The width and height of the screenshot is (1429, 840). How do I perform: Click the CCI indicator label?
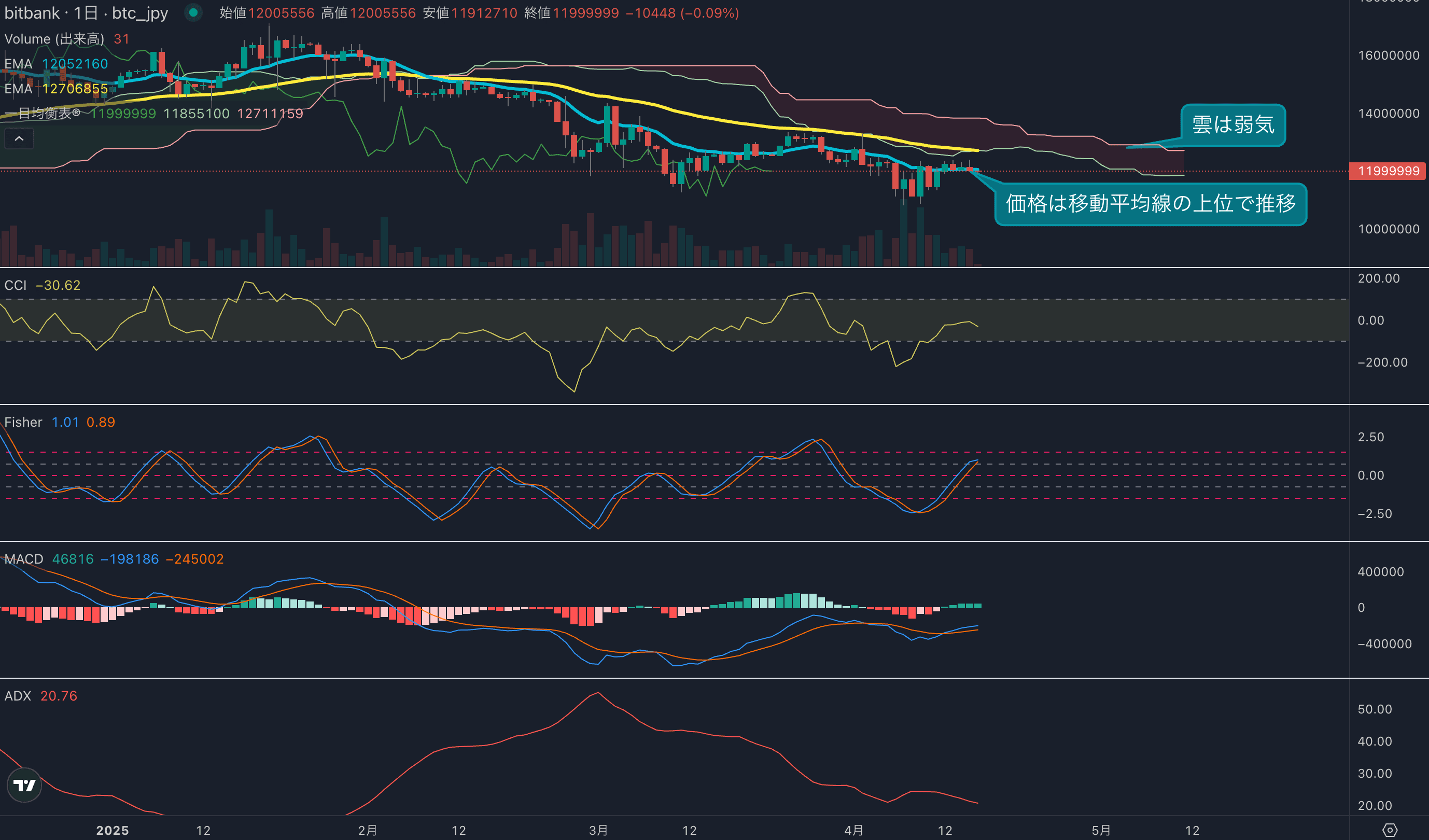(16, 285)
